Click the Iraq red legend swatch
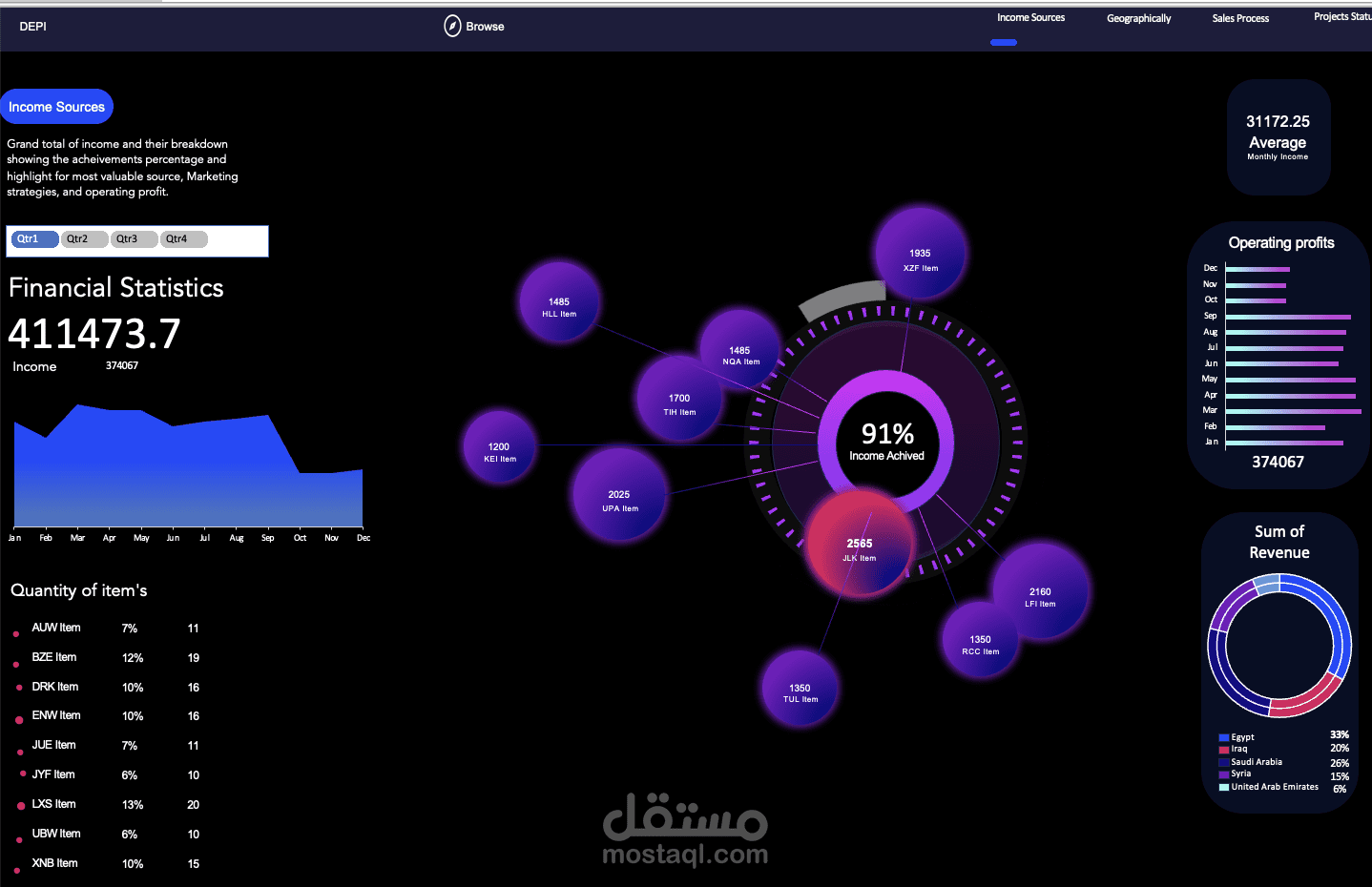The height and width of the screenshot is (887, 1372). click(x=1223, y=750)
